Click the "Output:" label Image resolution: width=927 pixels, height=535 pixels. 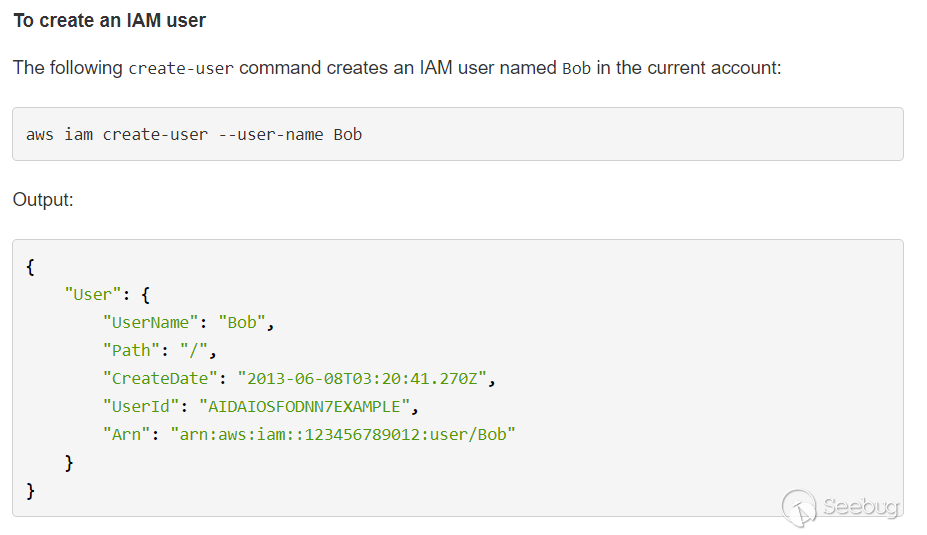pyautogui.click(x=43, y=200)
